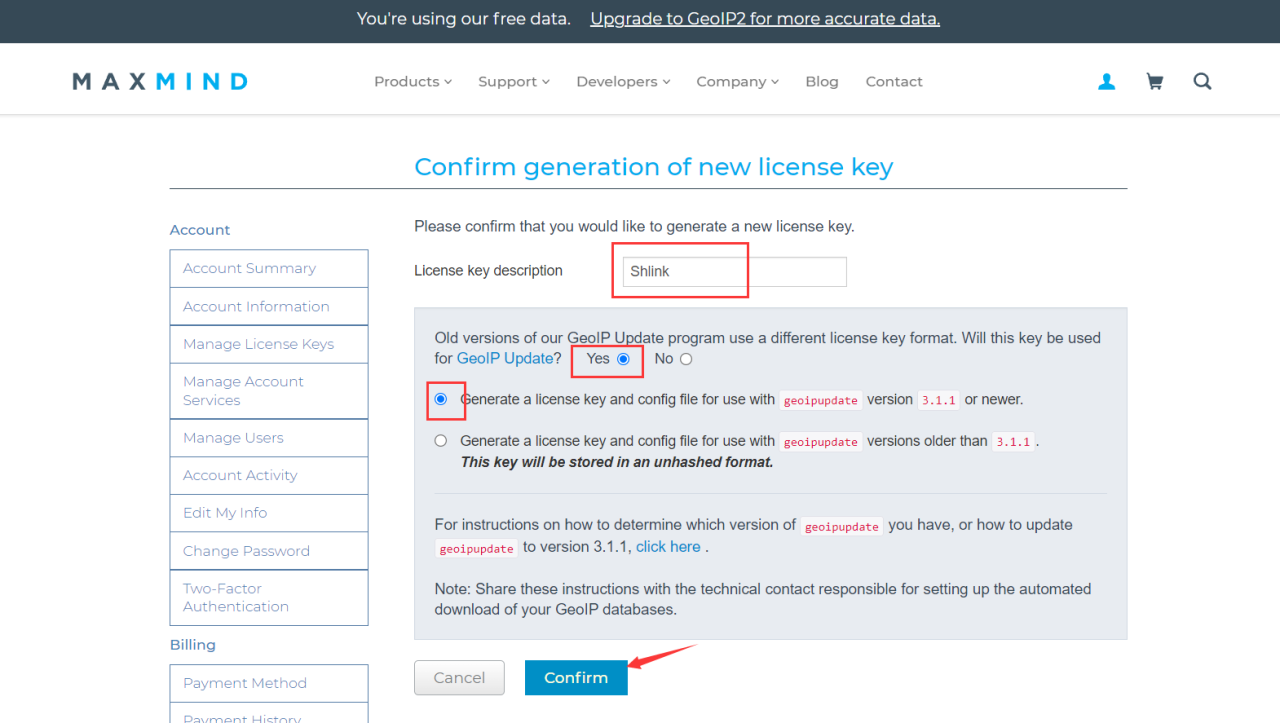
Task: Open Manage License Keys in sidebar
Action: pyautogui.click(x=258, y=344)
